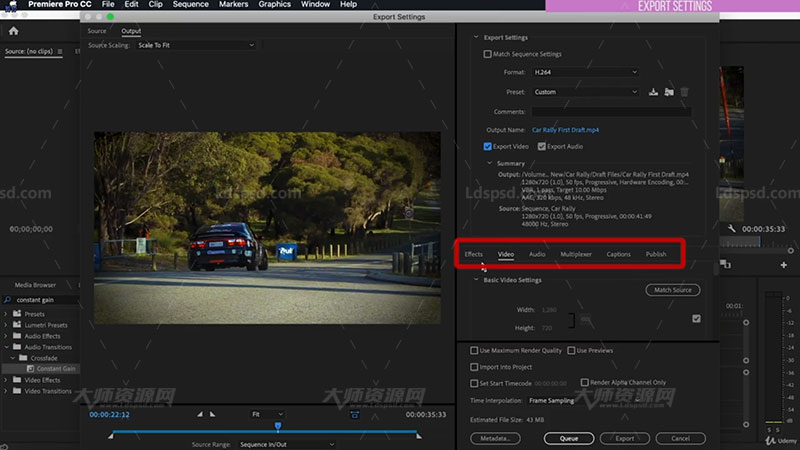
Task: Click the Delete Preset trash icon
Action: 685,92
